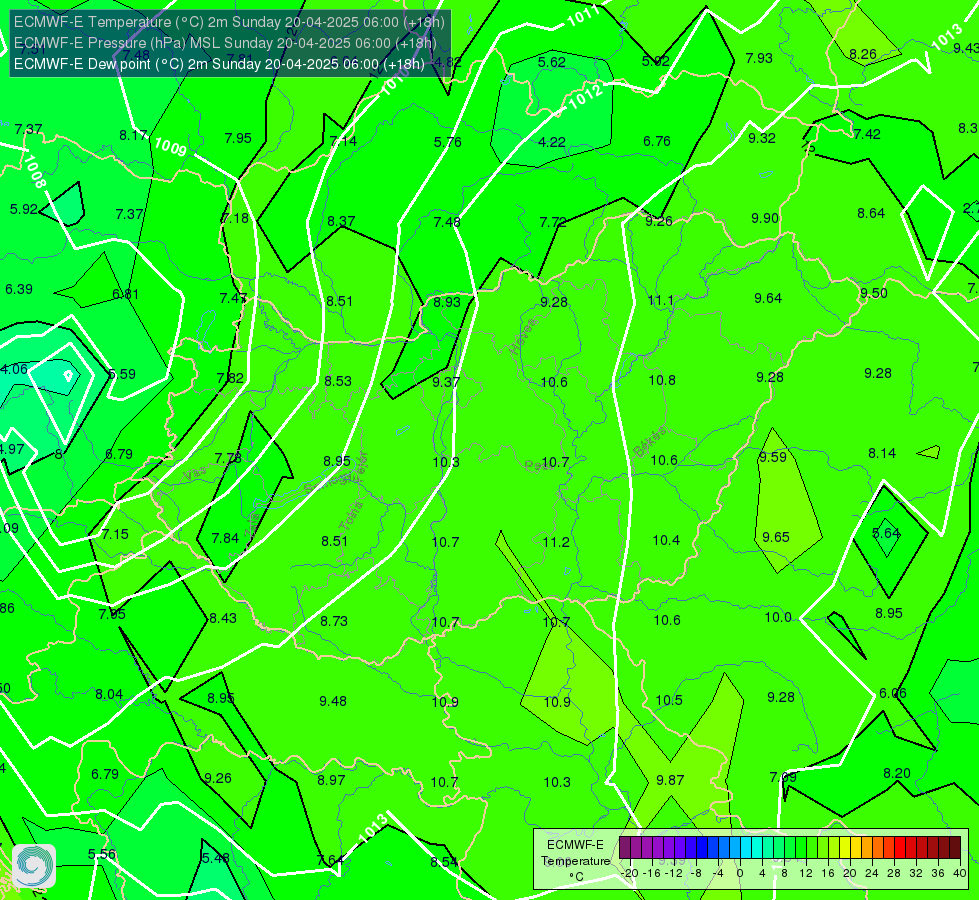Viewport: 979px width, 900px height.
Task: Click the 1009 isobar label
Action: click(x=170, y=147)
